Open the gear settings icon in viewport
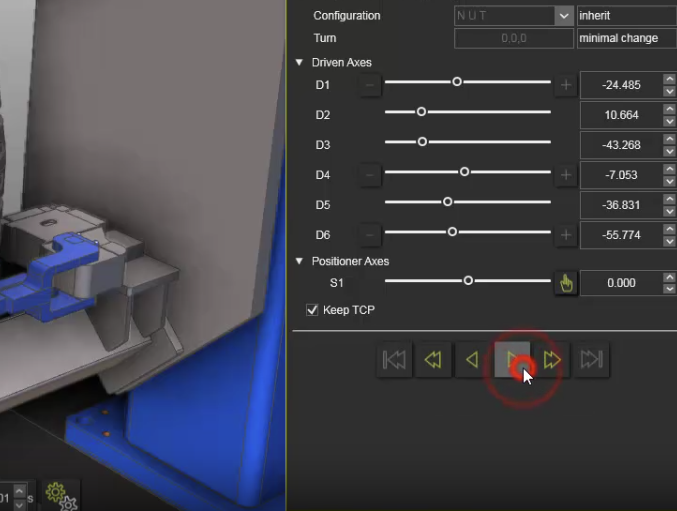Viewport: 677px width, 511px height. pyautogui.click(x=58, y=494)
